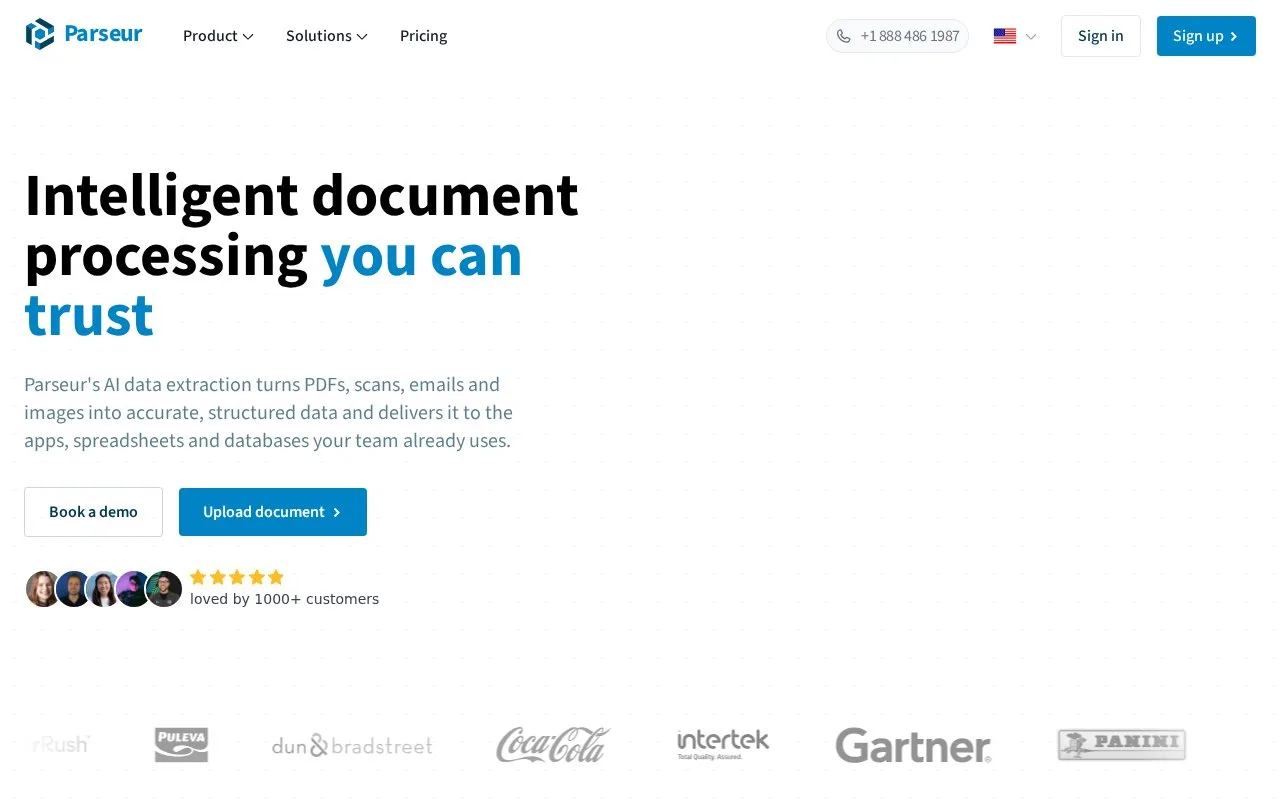Click the 'loved by 1000+ customers' text
Viewport: 1280px width, 800px height.
pos(284,599)
